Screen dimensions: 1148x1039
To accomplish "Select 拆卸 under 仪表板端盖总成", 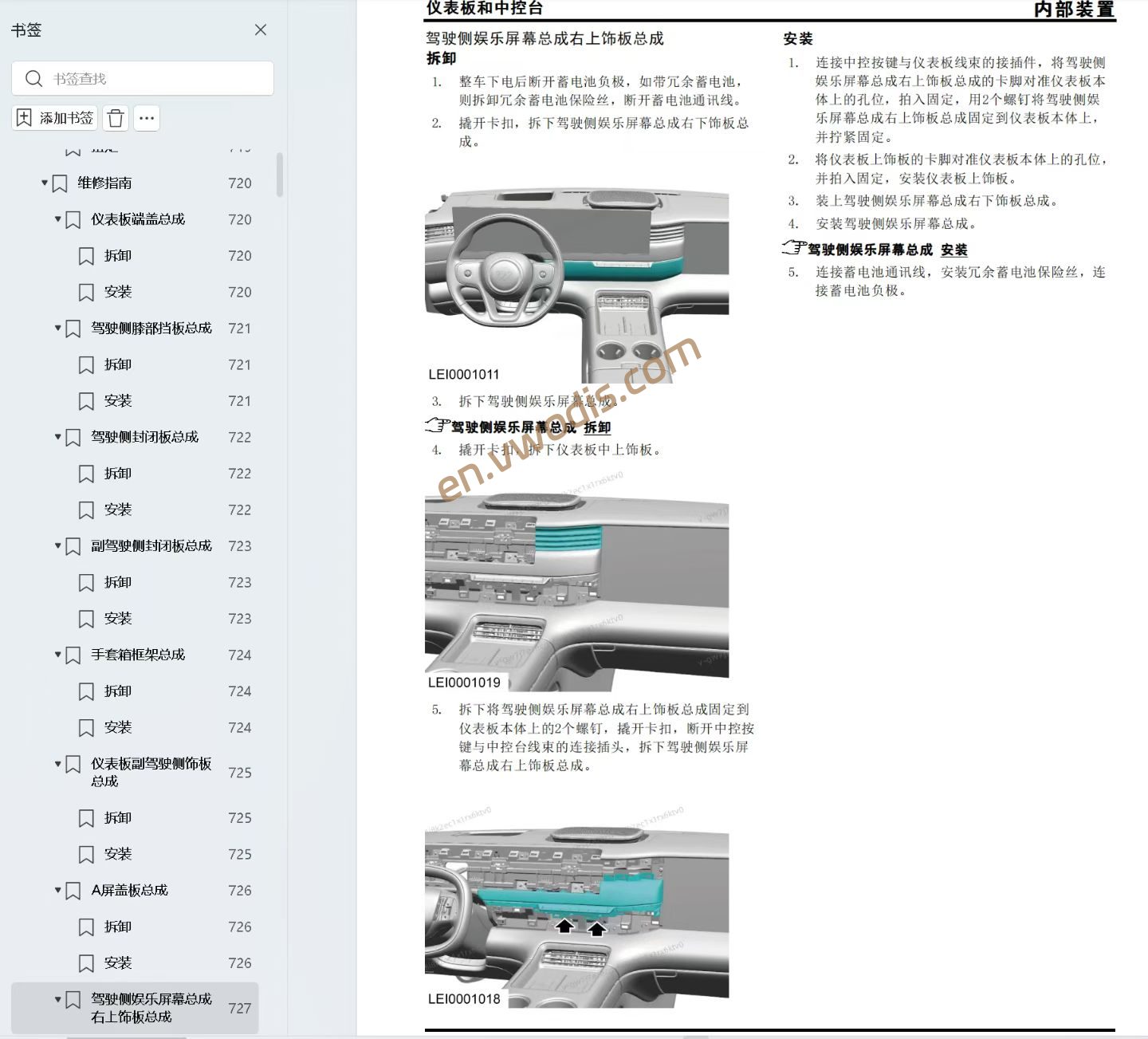I will pyautogui.click(x=118, y=255).
